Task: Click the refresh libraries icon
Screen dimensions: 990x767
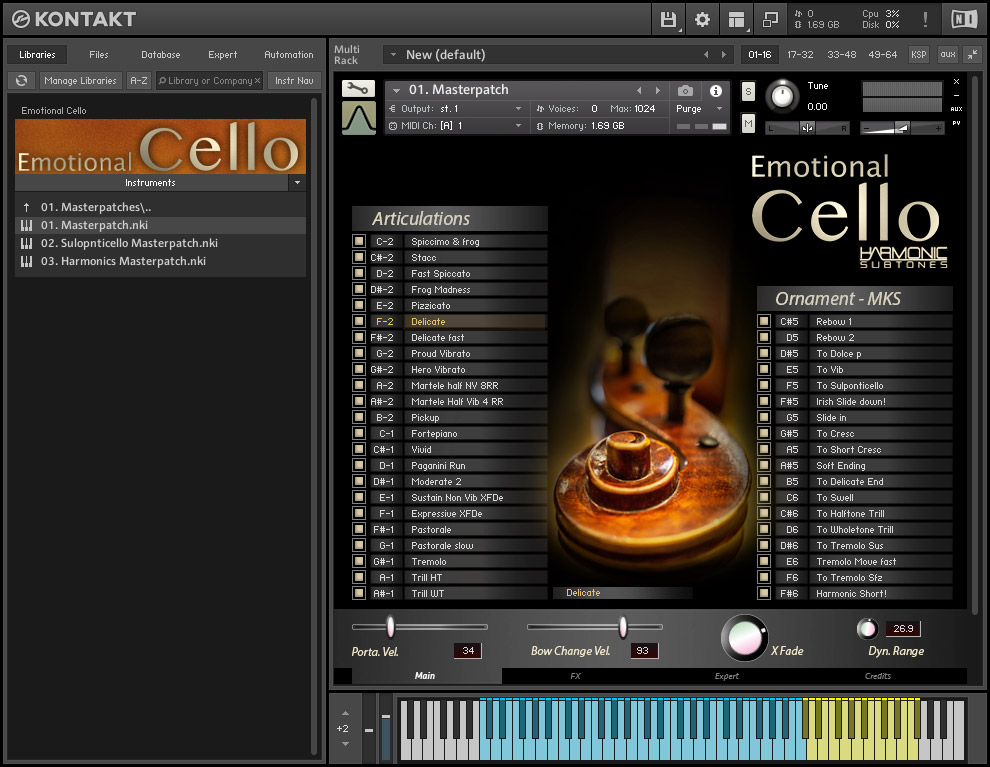Action: [x=21, y=81]
